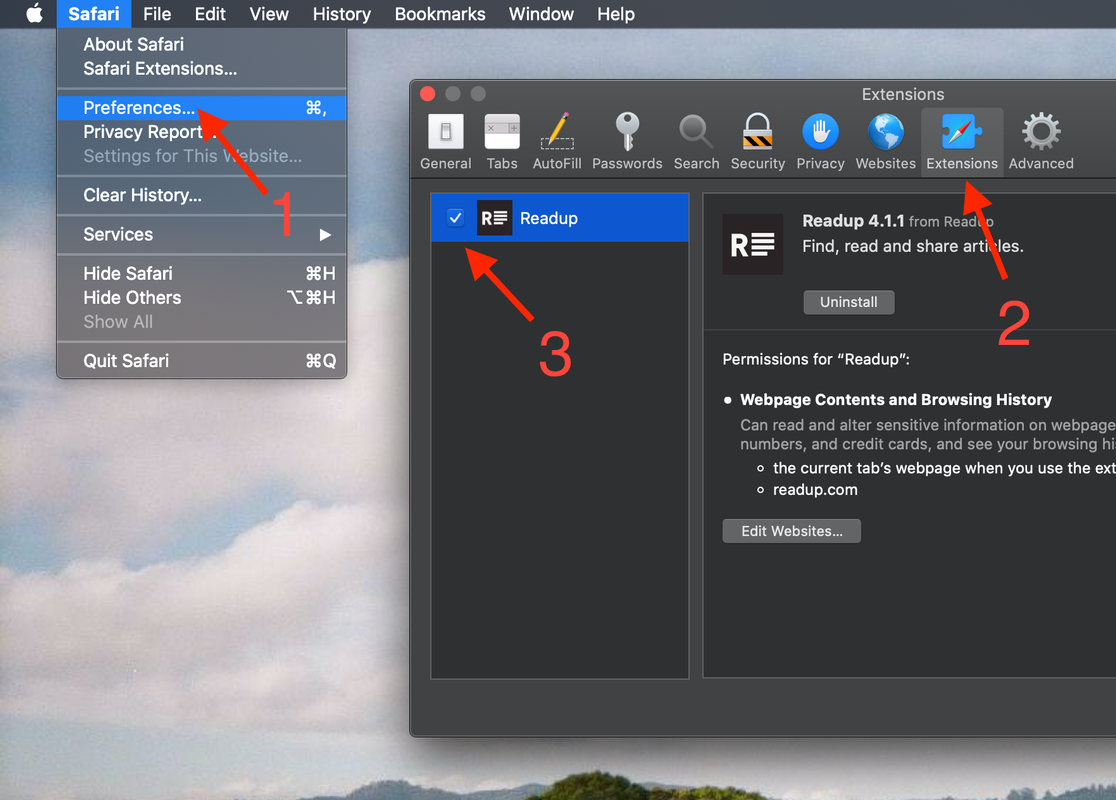Uncheck the Readup extension checkbox
1116x800 pixels.
pos(456,218)
